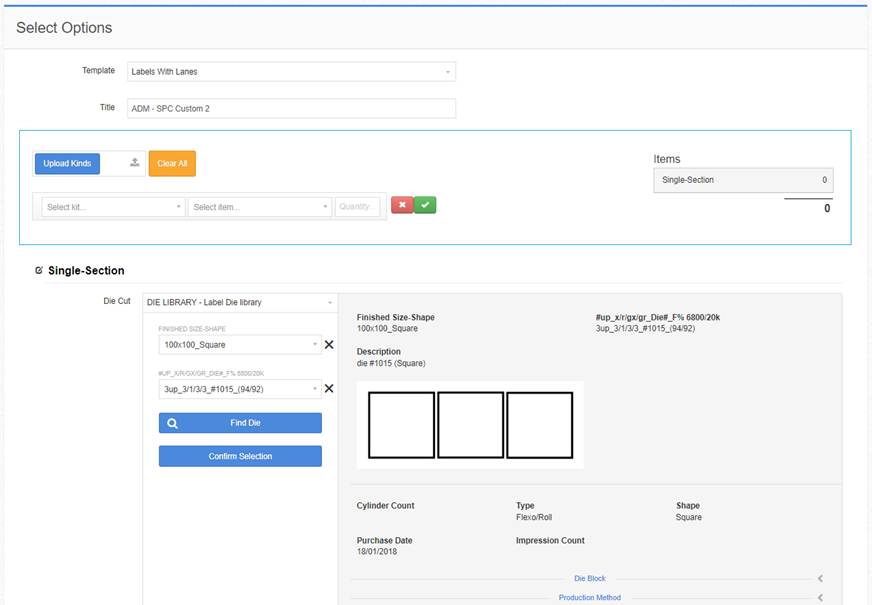Expand the Die Block section chevron
The image size is (872, 605).
tap(820, 578)
